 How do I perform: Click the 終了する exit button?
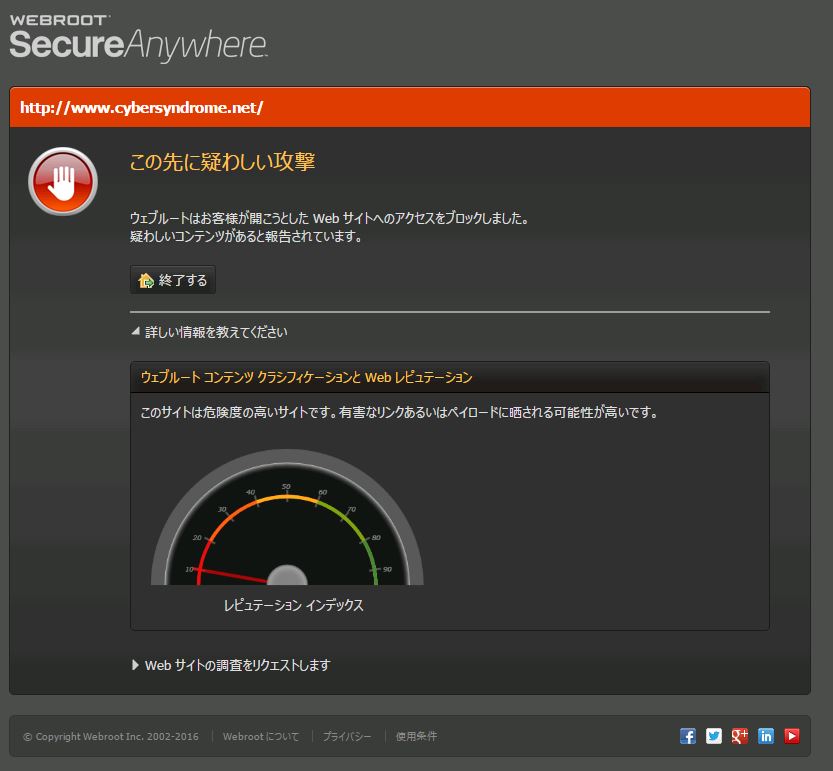coord(173,279)
